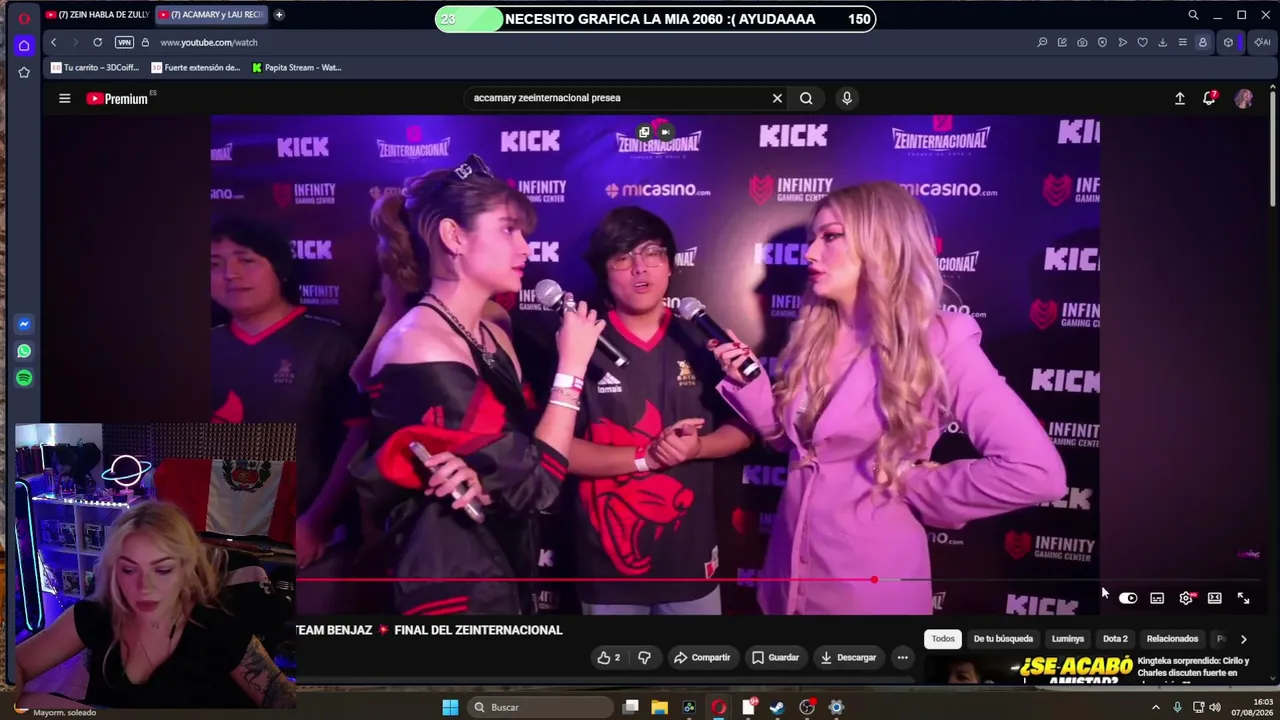Viewport: 1280px width, 720px height.
Task: Open Messenger from the Opera sidebar
Action: pyautogui.click(x=24, y=324)
